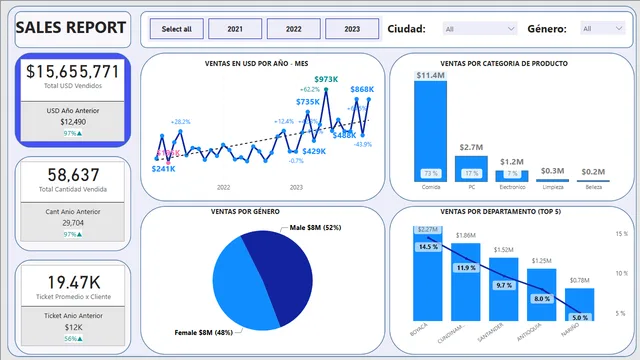Click the $973K peak data point
The image size is (640, 360).
326,89
